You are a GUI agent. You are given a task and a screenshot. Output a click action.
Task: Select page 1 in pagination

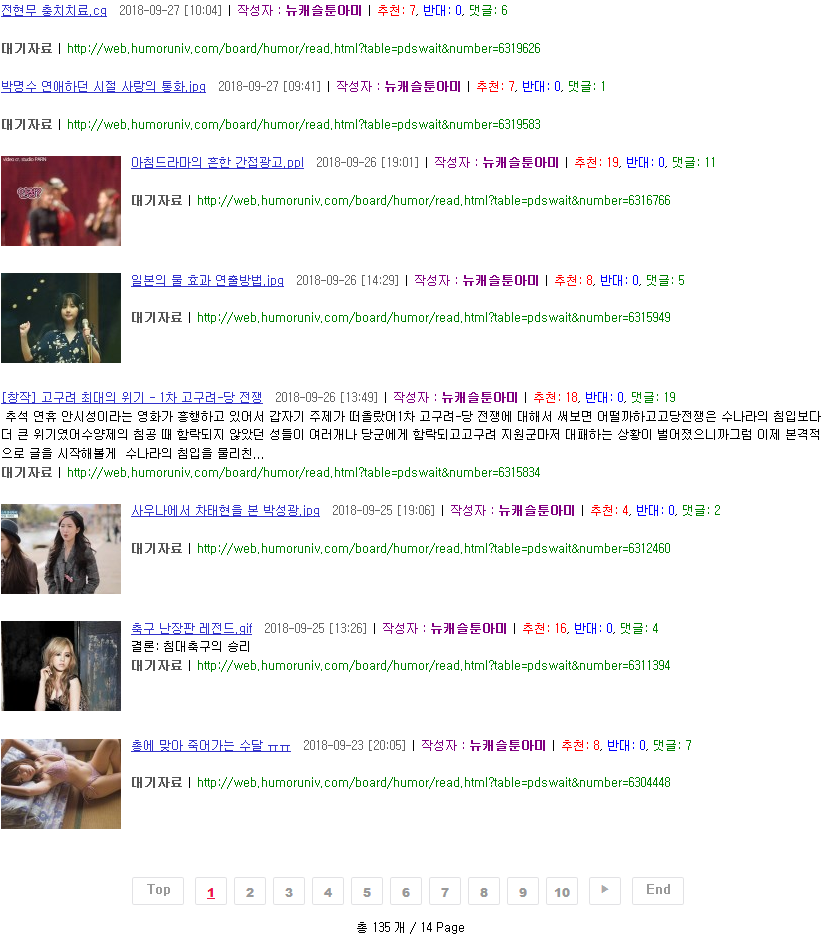(x=211, y=891)
